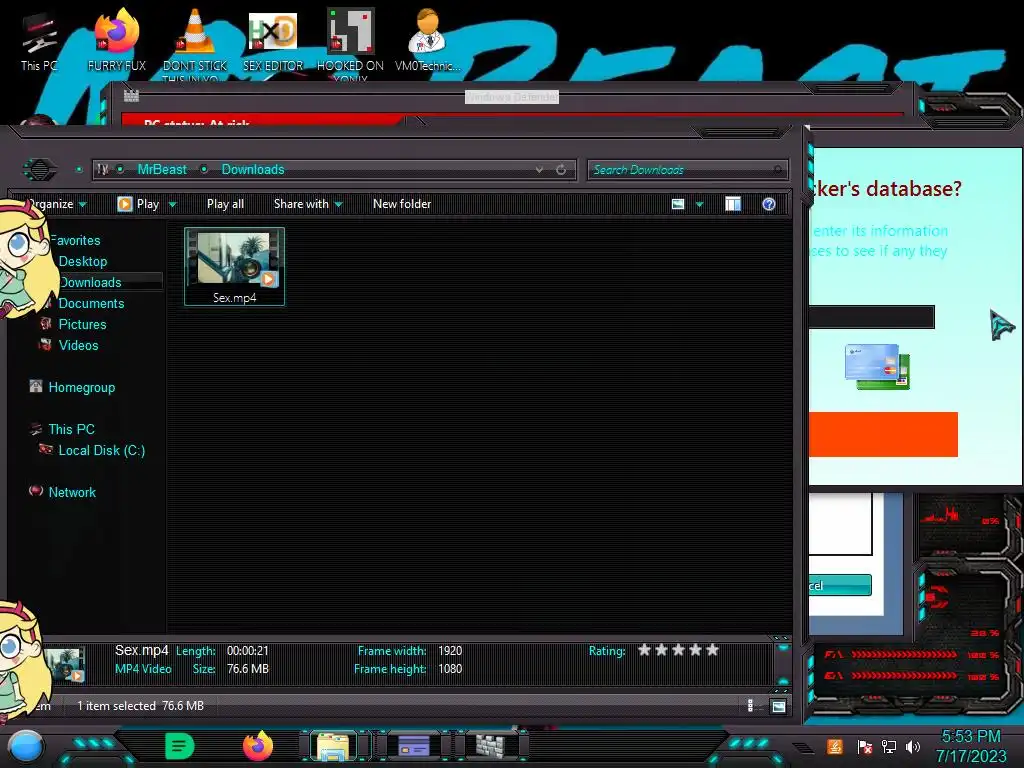The image size is (1024, 768).
Task: Open Firefox from the taskbar
Action: 258,746
